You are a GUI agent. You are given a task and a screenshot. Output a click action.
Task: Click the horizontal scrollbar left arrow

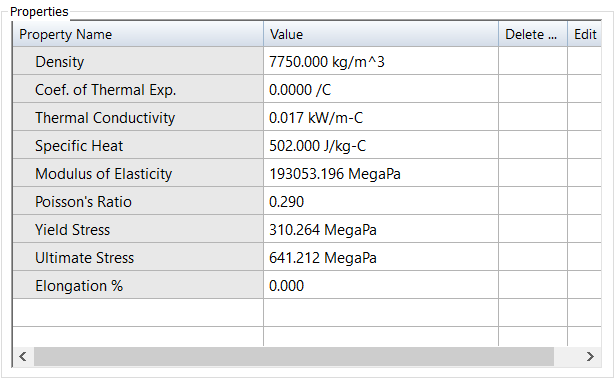[23, 356]
